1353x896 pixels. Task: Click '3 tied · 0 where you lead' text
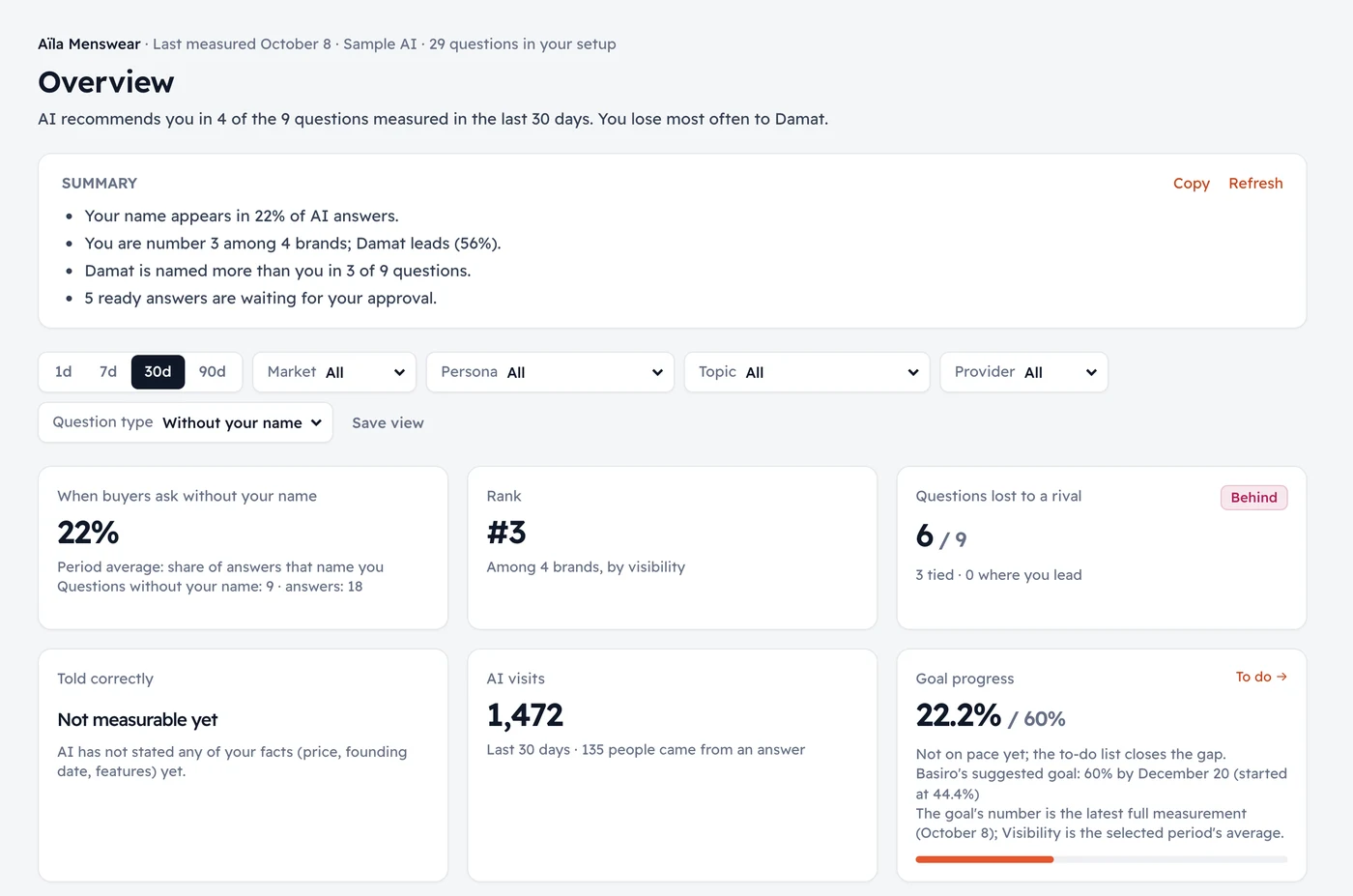[998, 575]
